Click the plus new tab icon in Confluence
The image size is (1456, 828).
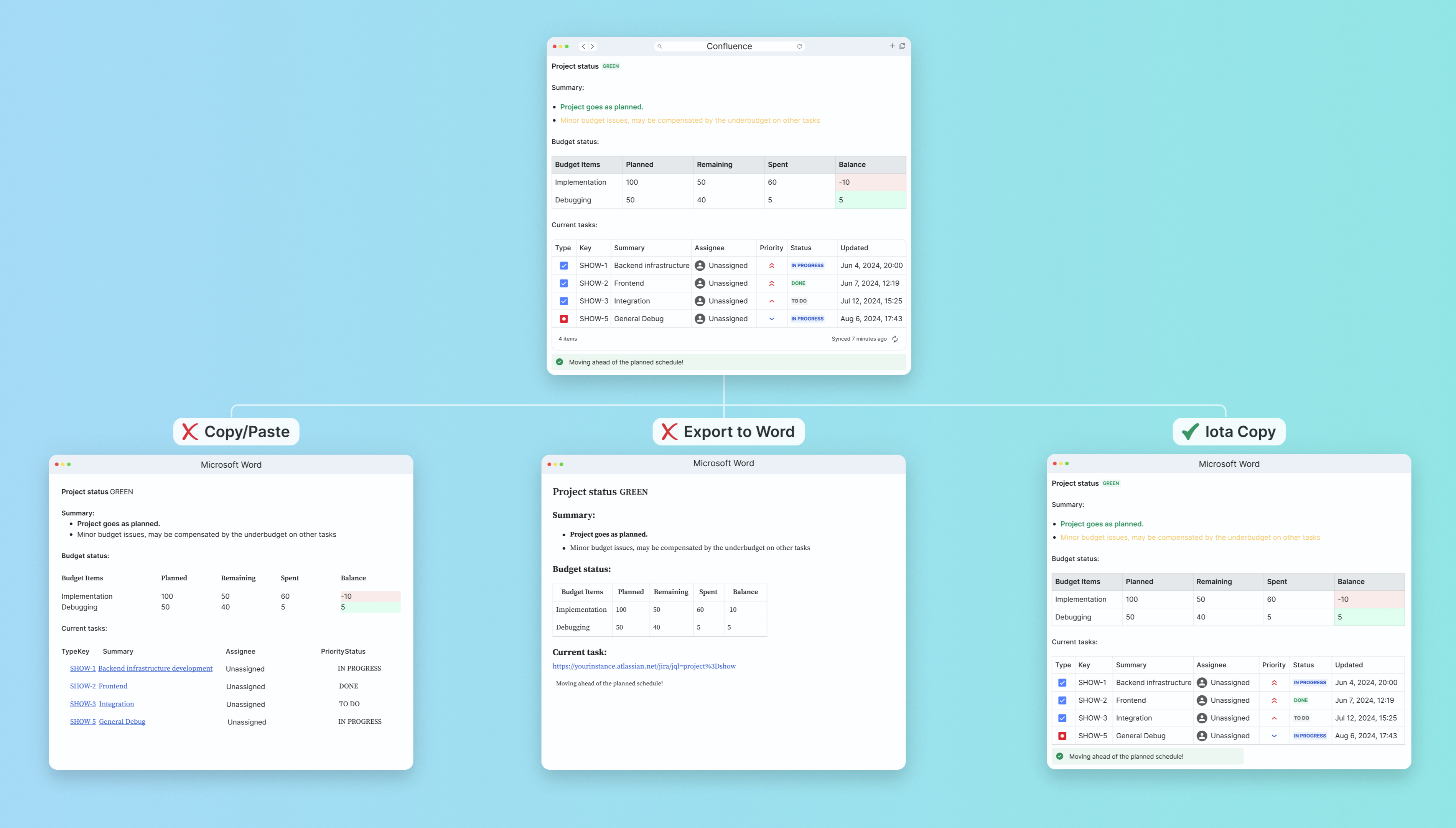tap(892, 46)
